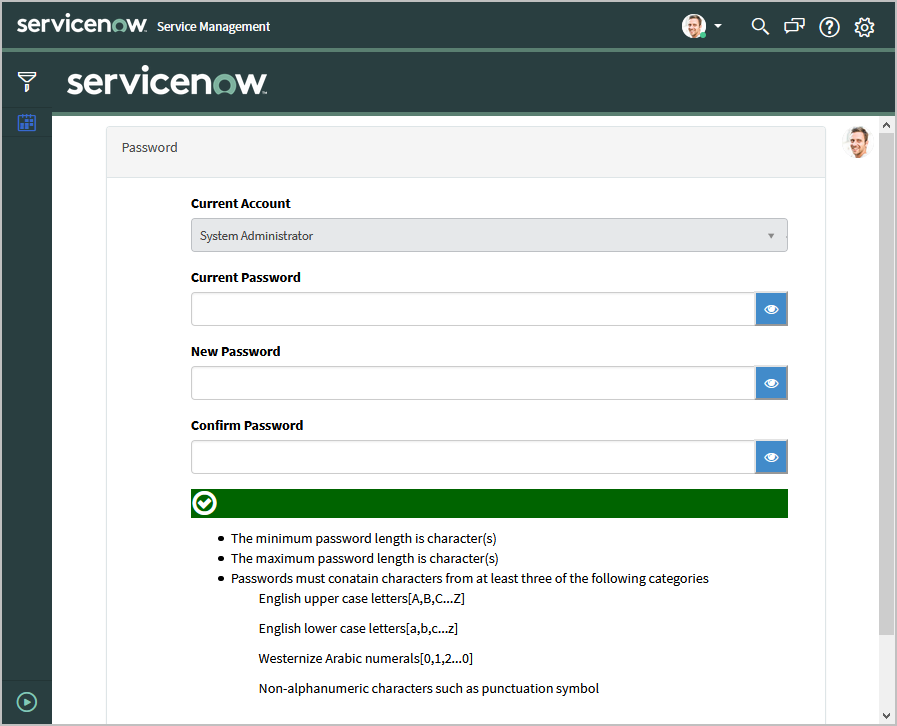Open the system settings gear icon
Viewport: 897px width, 726px height.
pyautogui.click(x=864, y=27)
